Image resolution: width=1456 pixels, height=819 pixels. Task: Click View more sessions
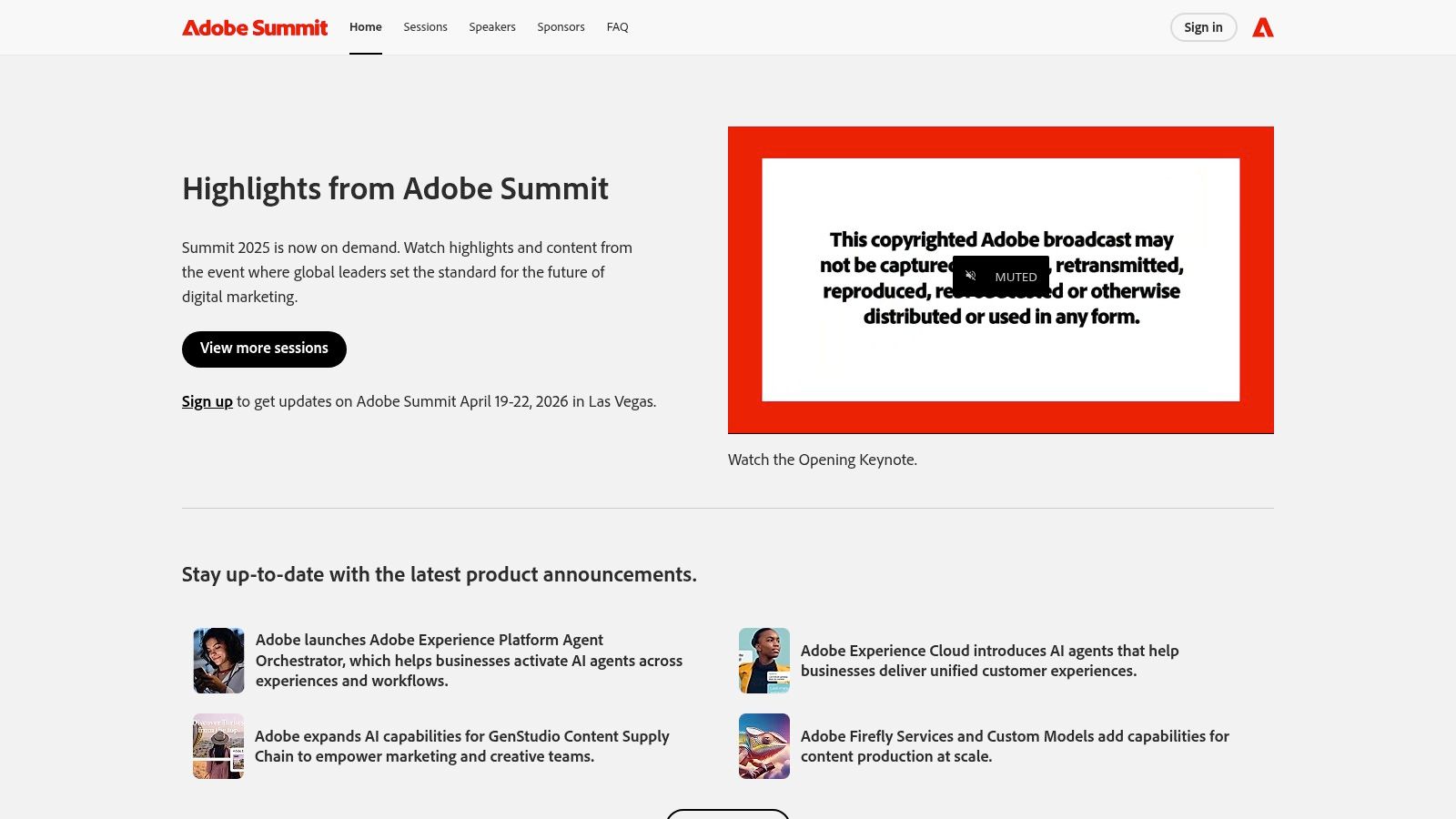click(264, 349)
